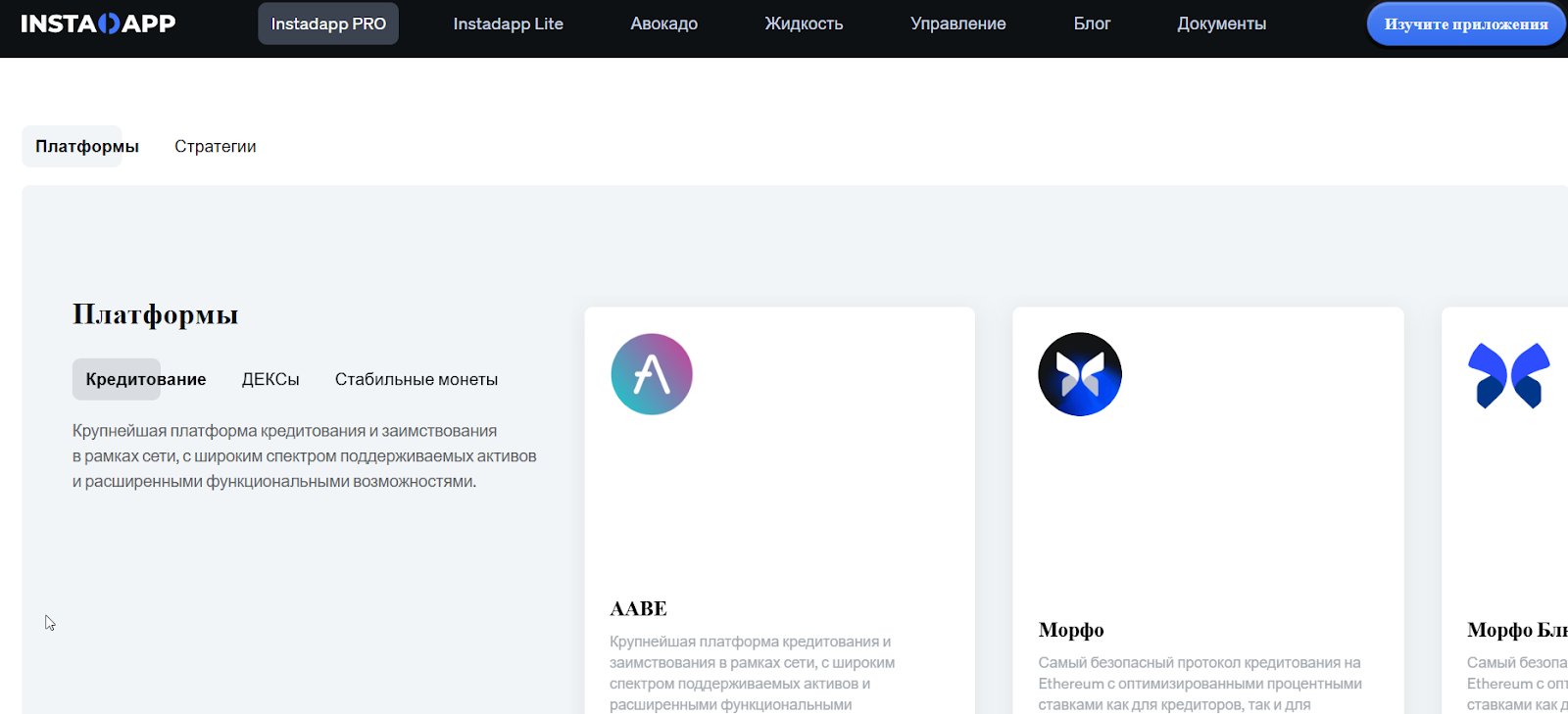This screenshot has height=714, width=1568.
Task: Select the Кредитование category tab
Action: pyautogui.click(x=145, y=380)
